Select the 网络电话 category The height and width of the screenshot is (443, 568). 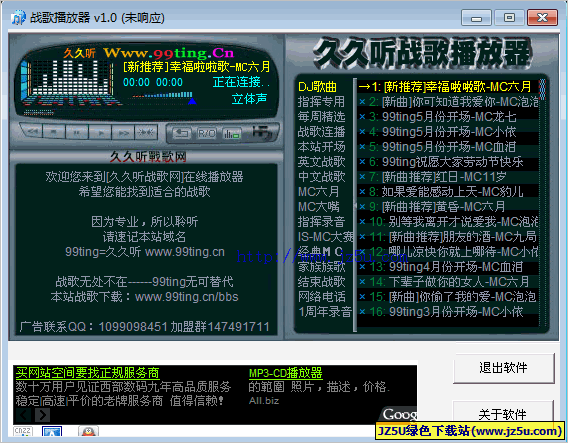(x=321, y=297)
